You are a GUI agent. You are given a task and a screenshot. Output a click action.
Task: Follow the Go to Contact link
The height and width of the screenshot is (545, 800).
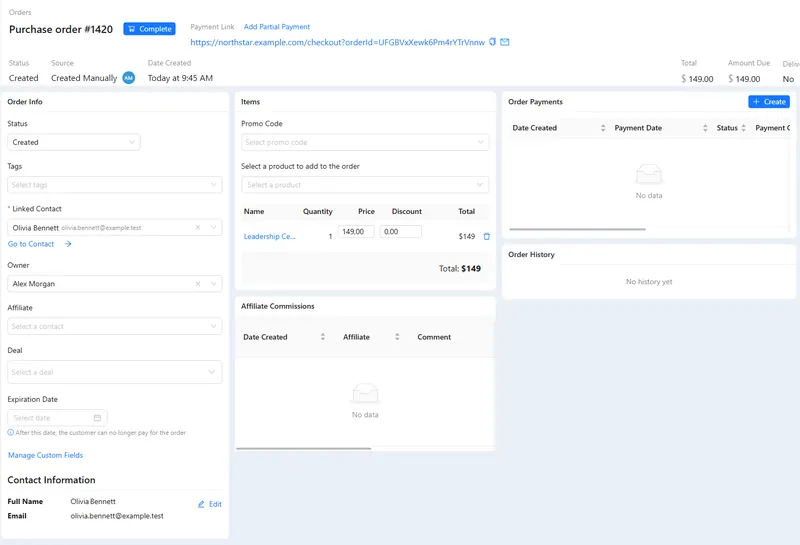click(x=31, y=244)
